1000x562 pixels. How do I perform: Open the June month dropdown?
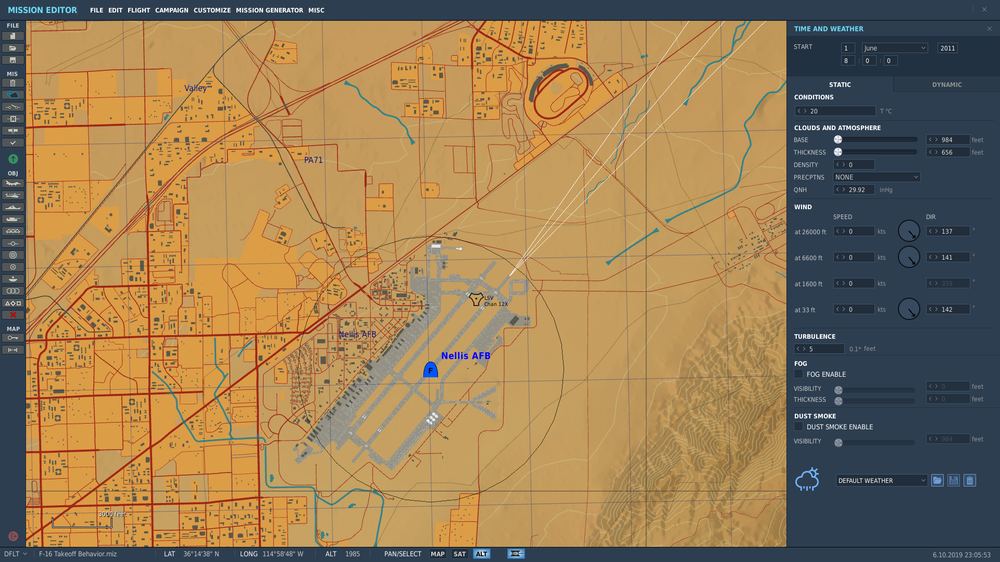click(x=895, y=48)
